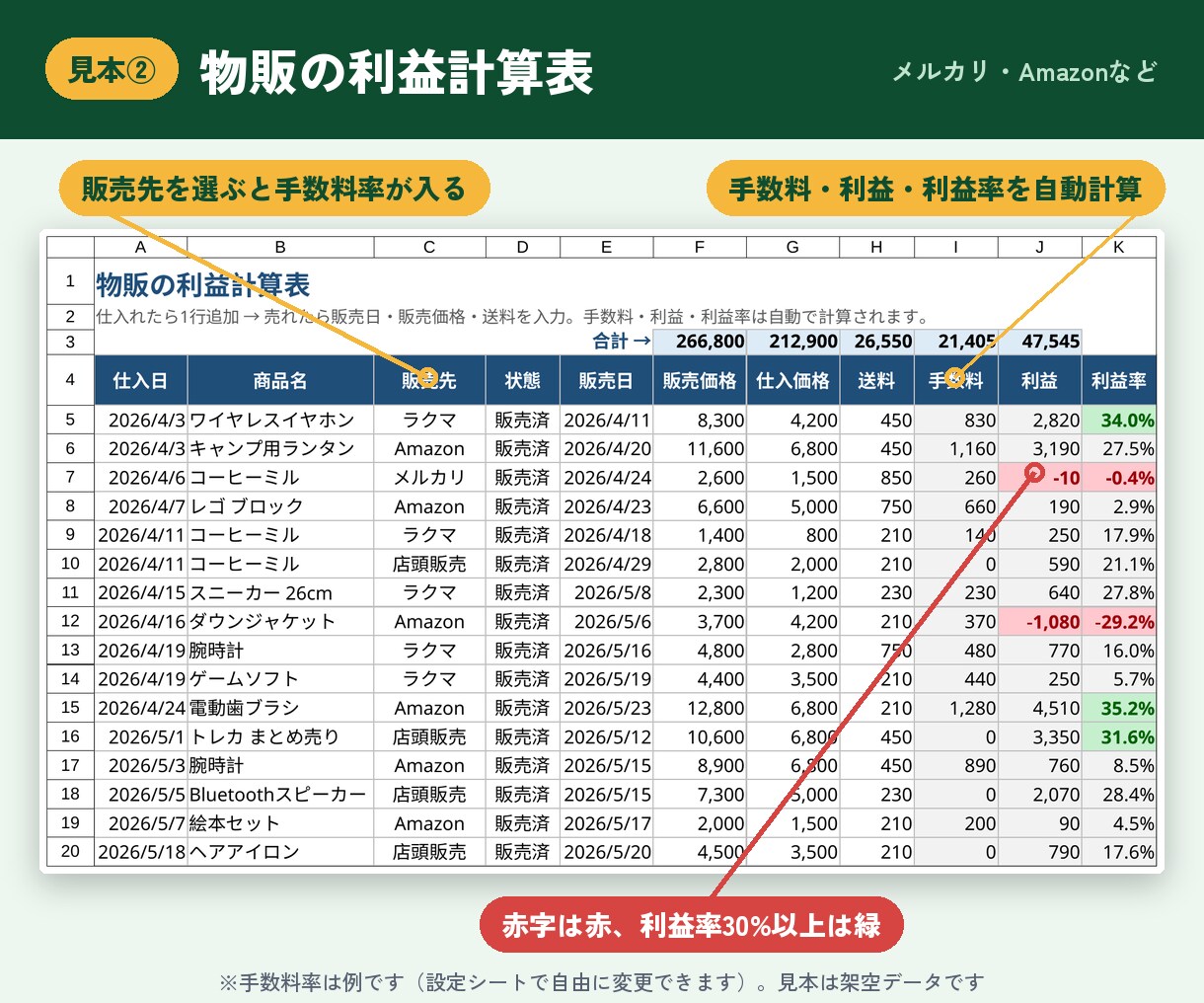Click the 販売価格 header cell
This screenshot has width=1204, height=1003.
coord(699,380)
